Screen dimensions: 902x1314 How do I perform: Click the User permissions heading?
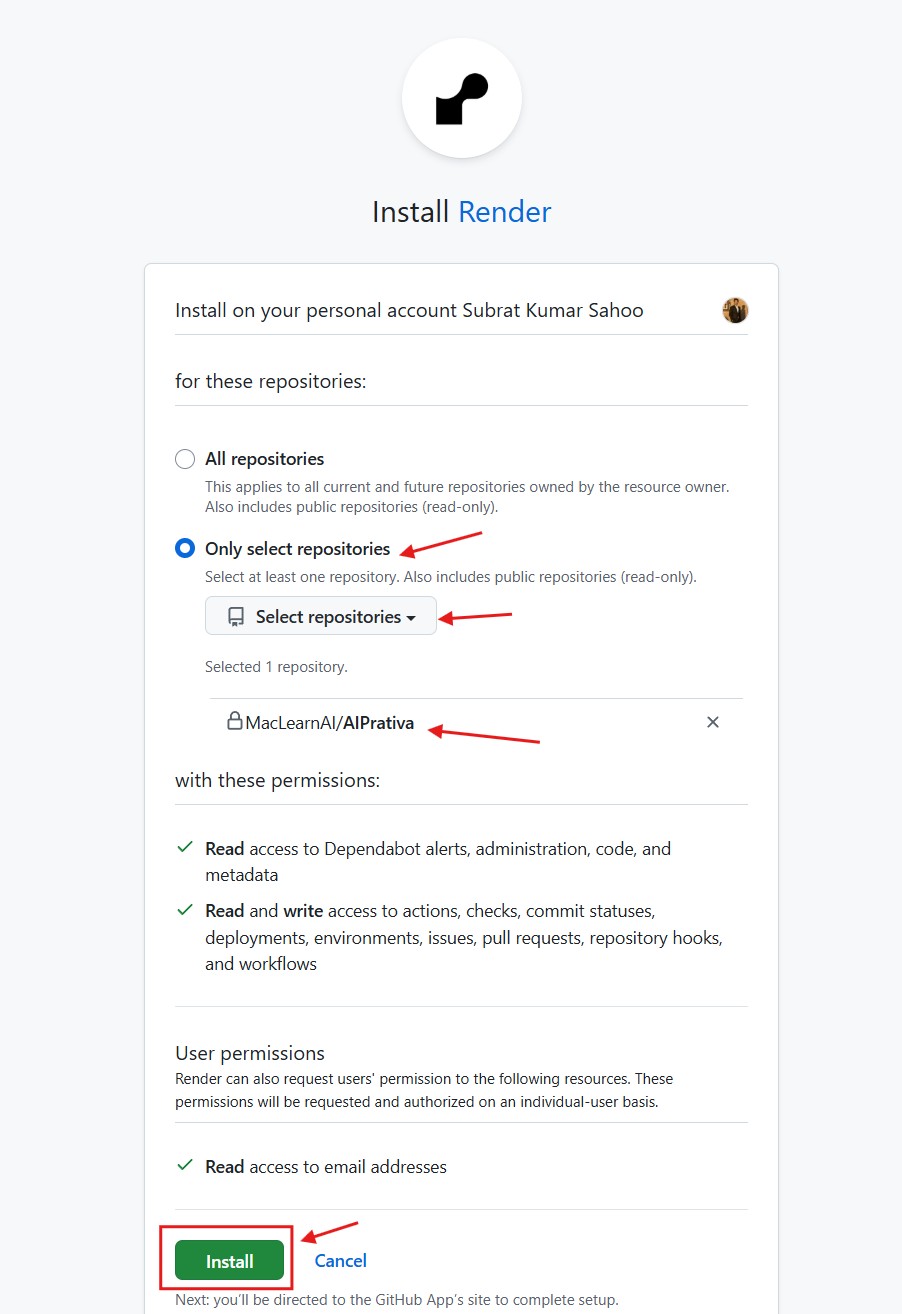click(x=250, y=1053)
